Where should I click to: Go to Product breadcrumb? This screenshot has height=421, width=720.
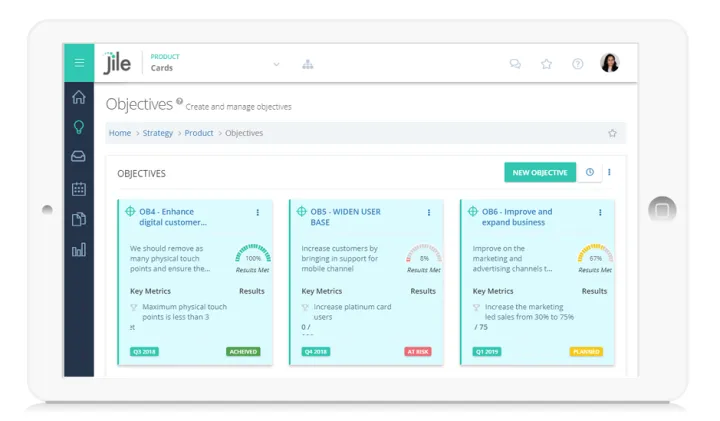pos(199,133)
